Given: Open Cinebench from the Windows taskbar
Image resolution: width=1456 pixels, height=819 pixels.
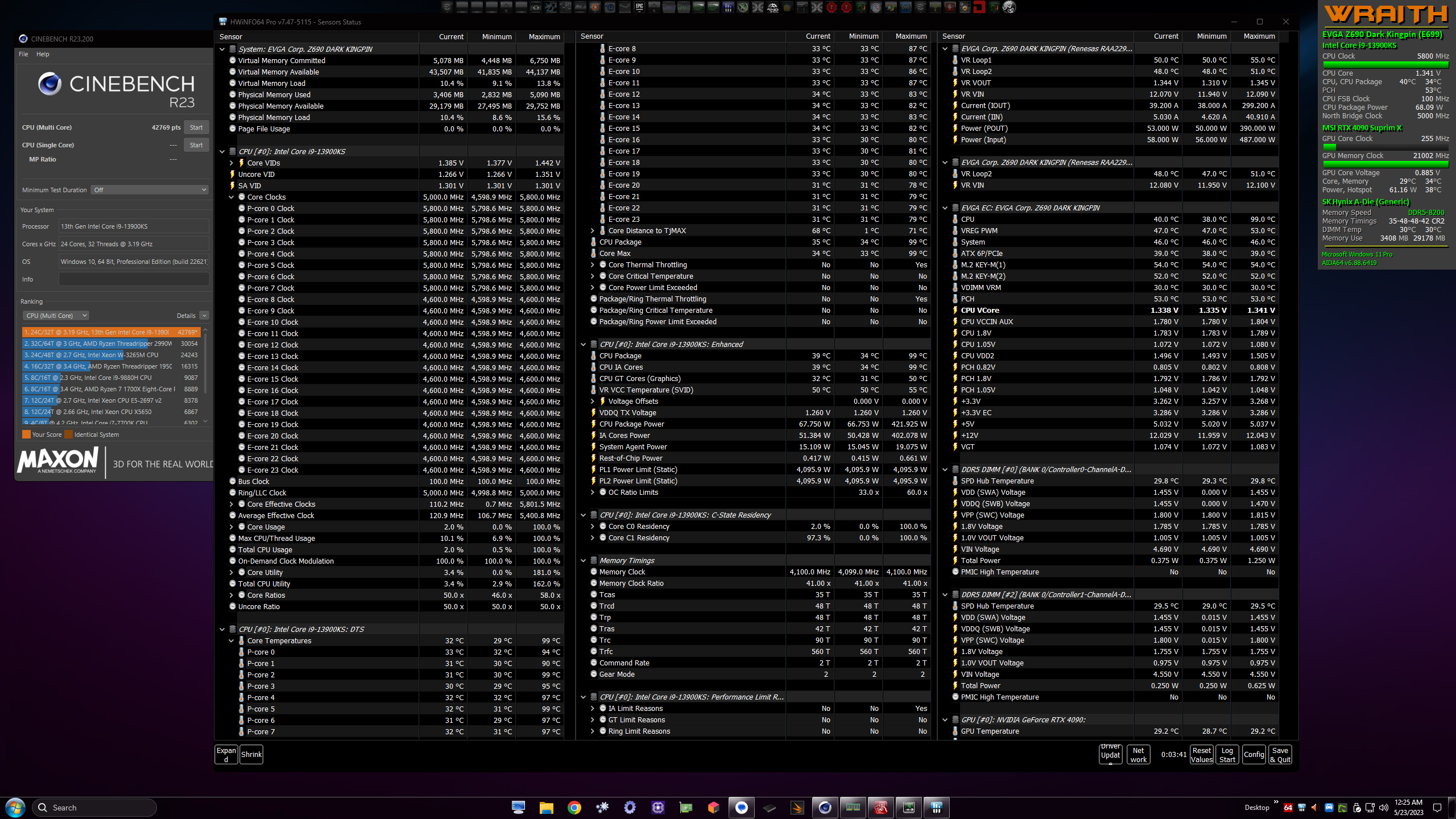Looking at the screenshot, I should (x=825, y=808).
